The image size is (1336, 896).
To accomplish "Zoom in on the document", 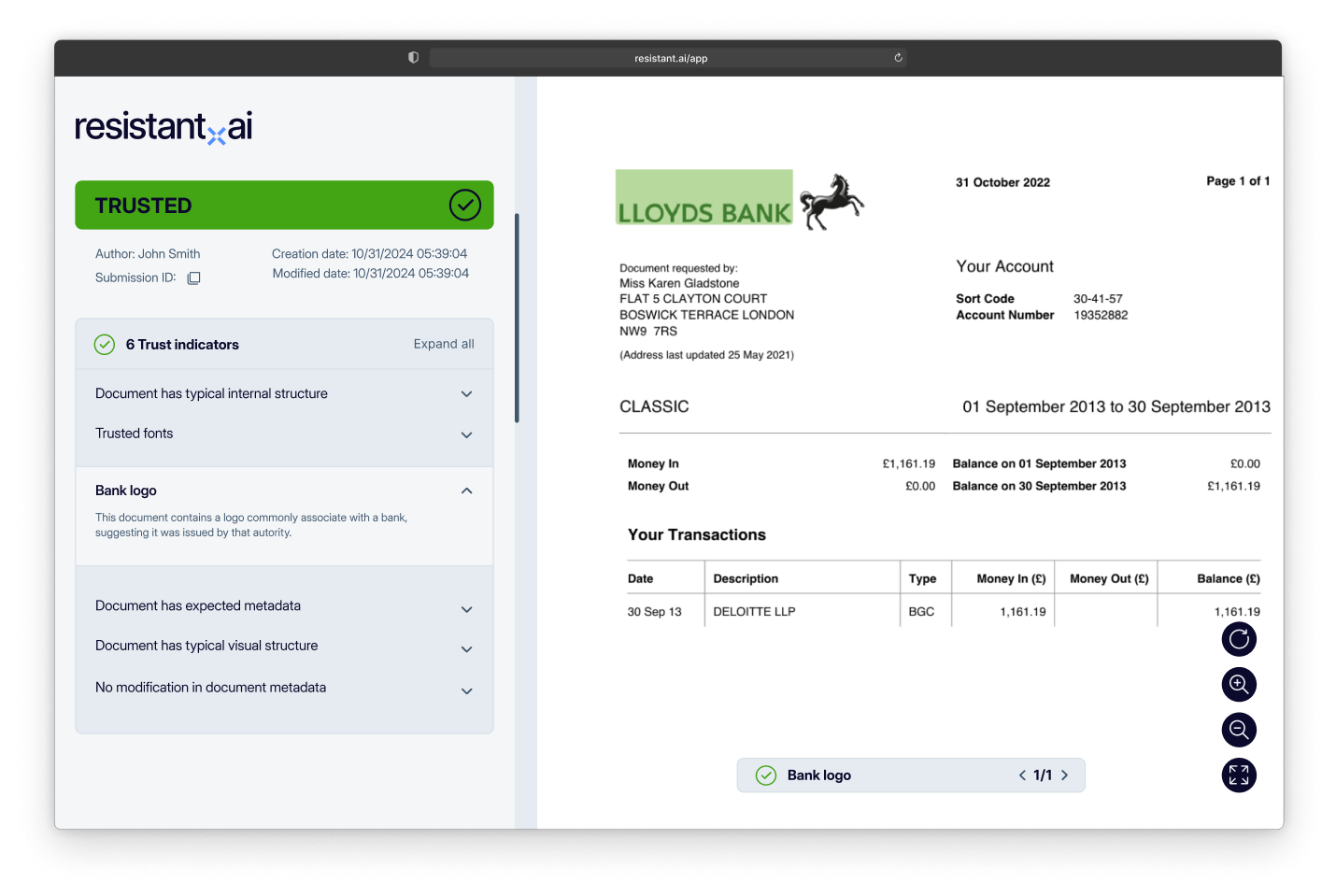I will (x=1239, y=684).
